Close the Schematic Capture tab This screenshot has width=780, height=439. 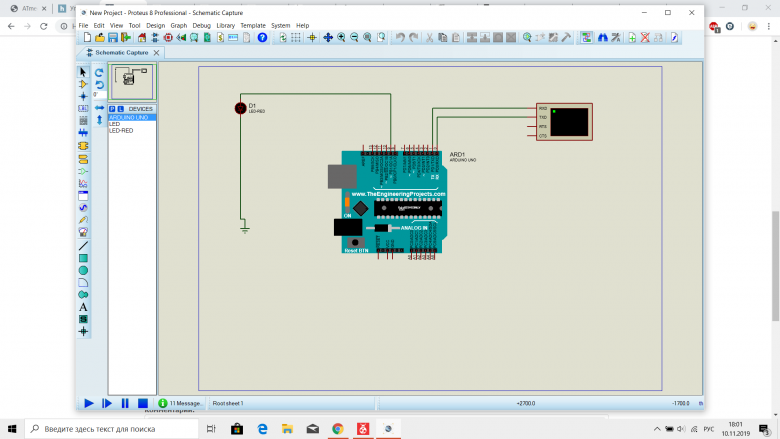point(156,53)
